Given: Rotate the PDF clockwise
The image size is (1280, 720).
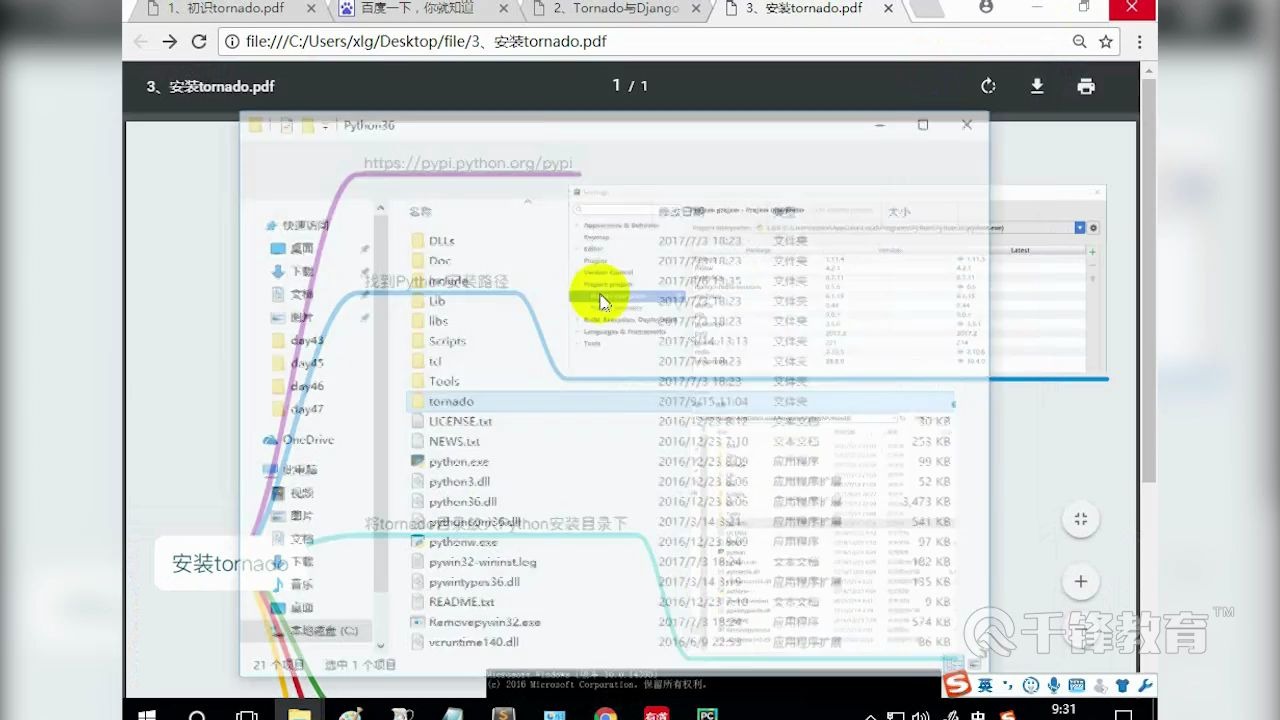Looking at the screenshot, I should (988, 86).
